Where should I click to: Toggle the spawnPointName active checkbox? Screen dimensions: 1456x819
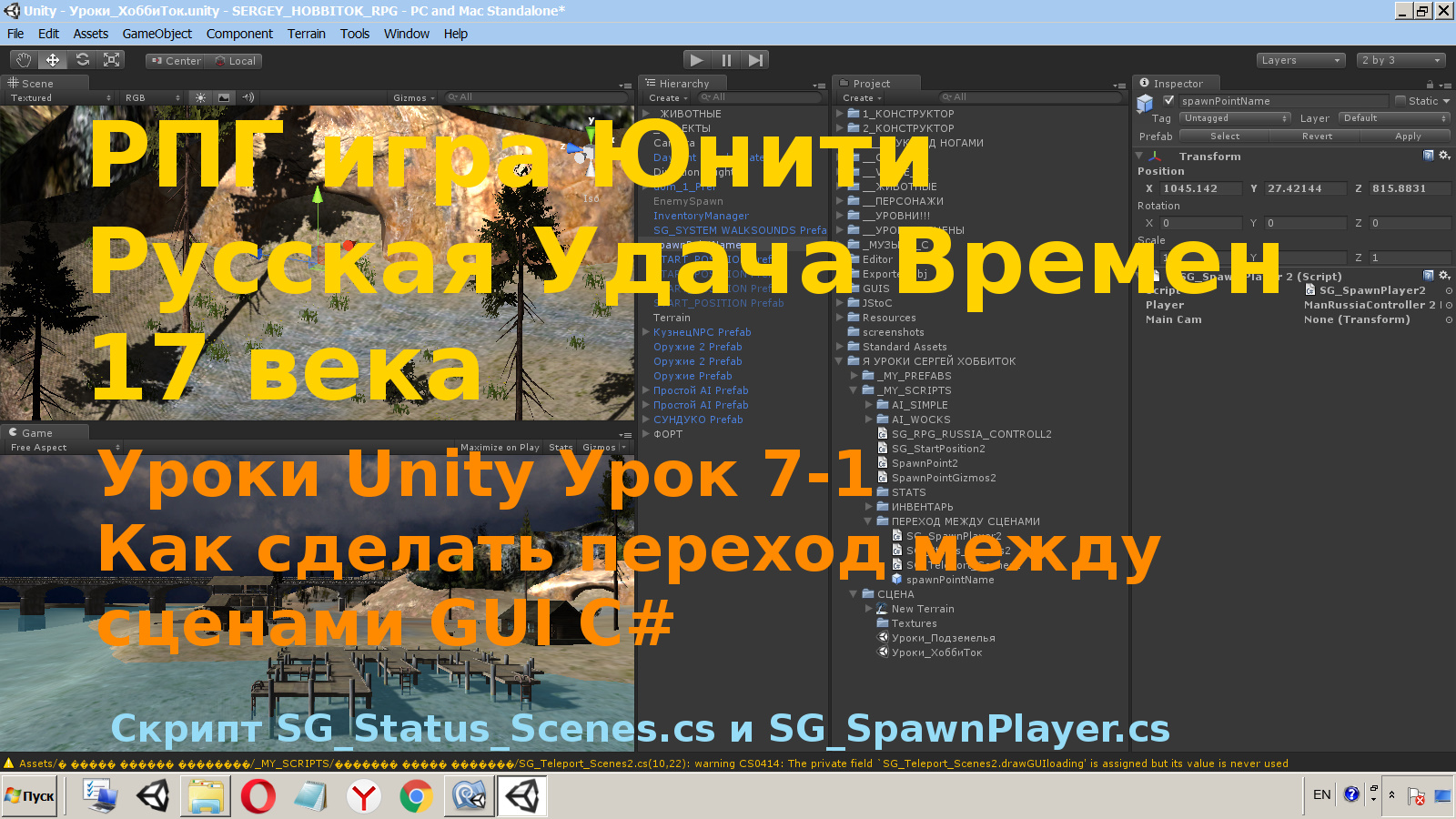click(1168, 100)
